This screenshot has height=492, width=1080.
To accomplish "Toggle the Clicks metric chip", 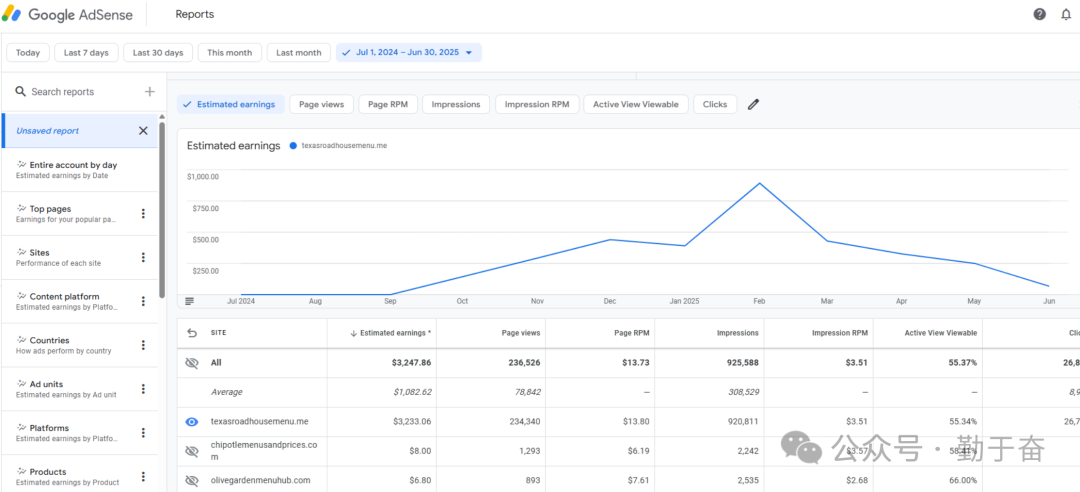I will (x=715, y=105).
